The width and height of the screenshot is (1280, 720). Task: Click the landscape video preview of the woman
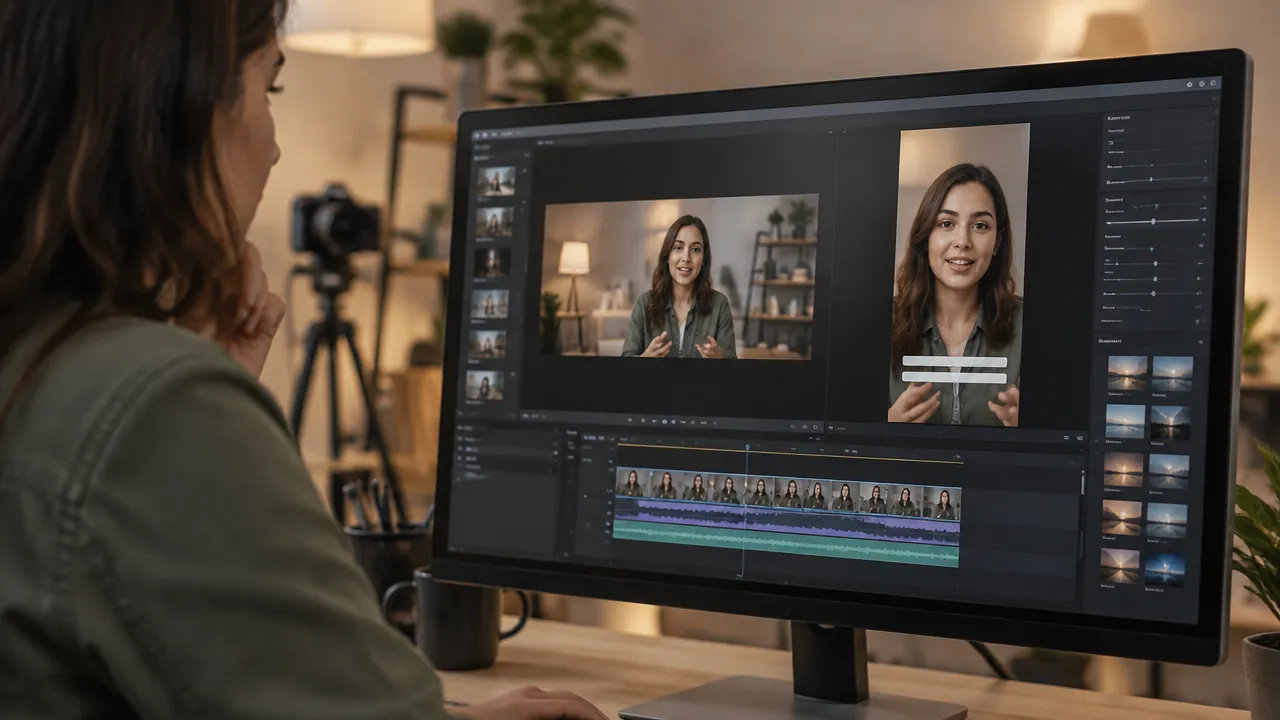[x=680, y=276]
